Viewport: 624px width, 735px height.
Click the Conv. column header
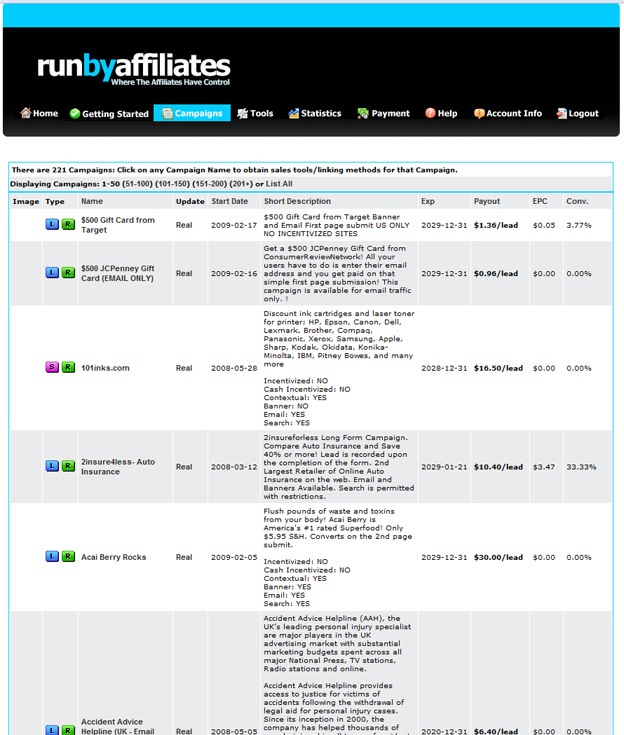577,201
